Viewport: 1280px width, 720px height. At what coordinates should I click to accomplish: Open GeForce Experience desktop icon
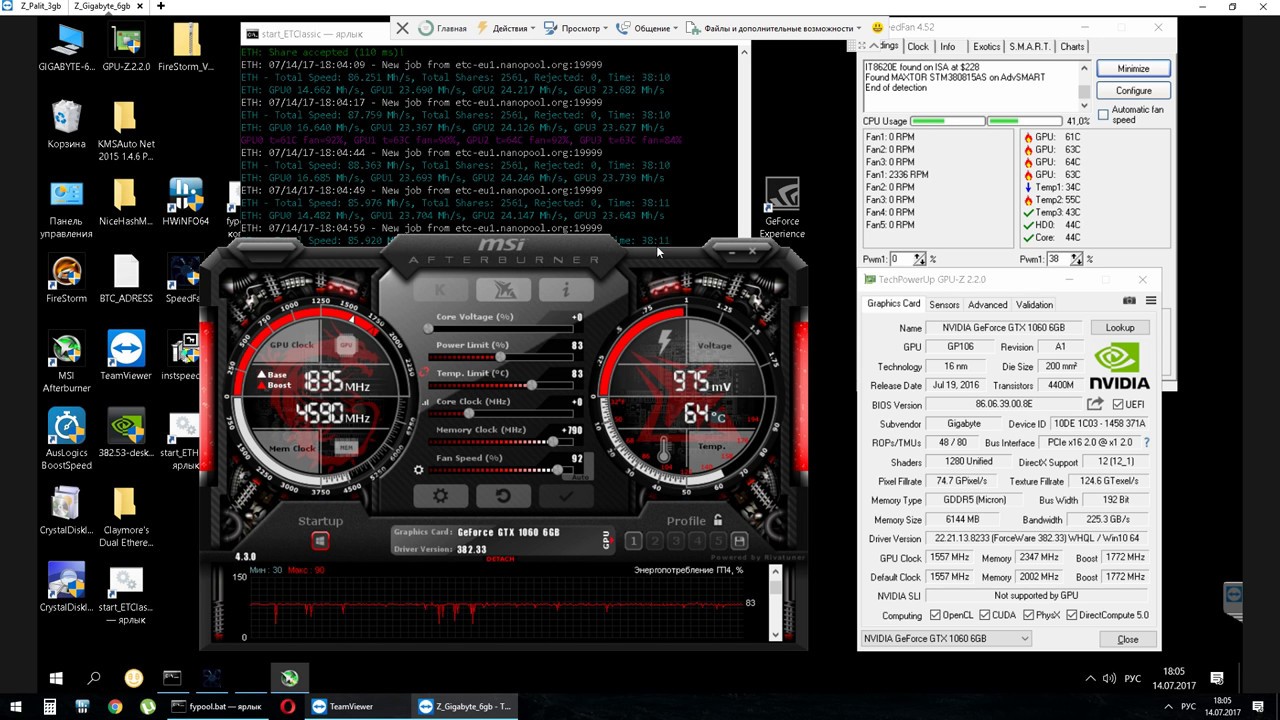point(782,208)
